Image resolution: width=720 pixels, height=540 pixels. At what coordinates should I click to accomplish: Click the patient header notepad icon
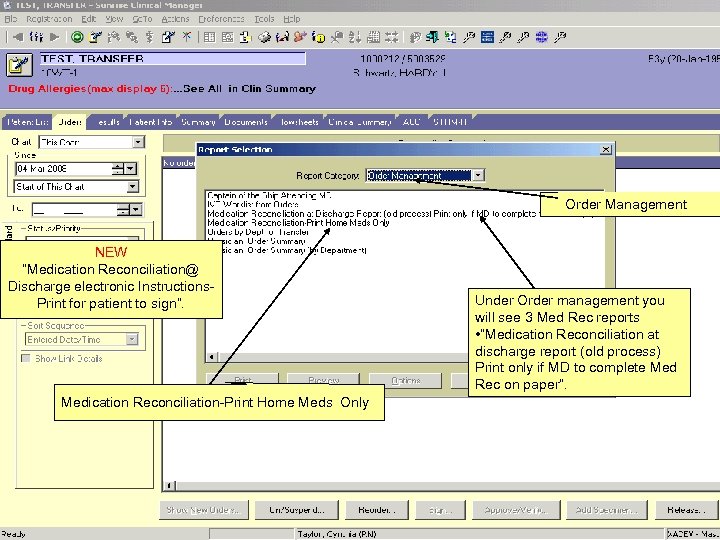(19, 65)
